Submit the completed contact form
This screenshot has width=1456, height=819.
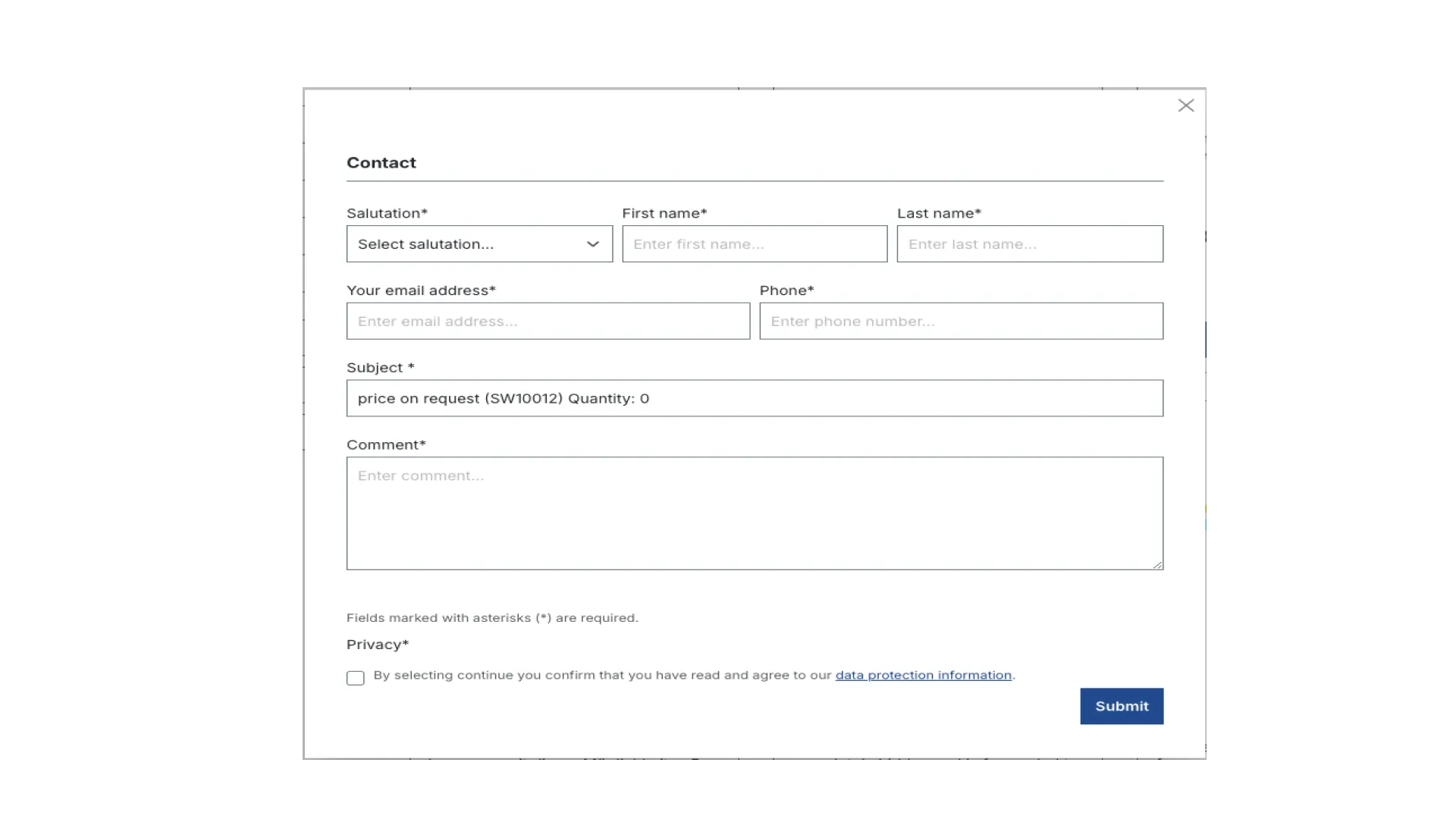[x=1121, y=706]
